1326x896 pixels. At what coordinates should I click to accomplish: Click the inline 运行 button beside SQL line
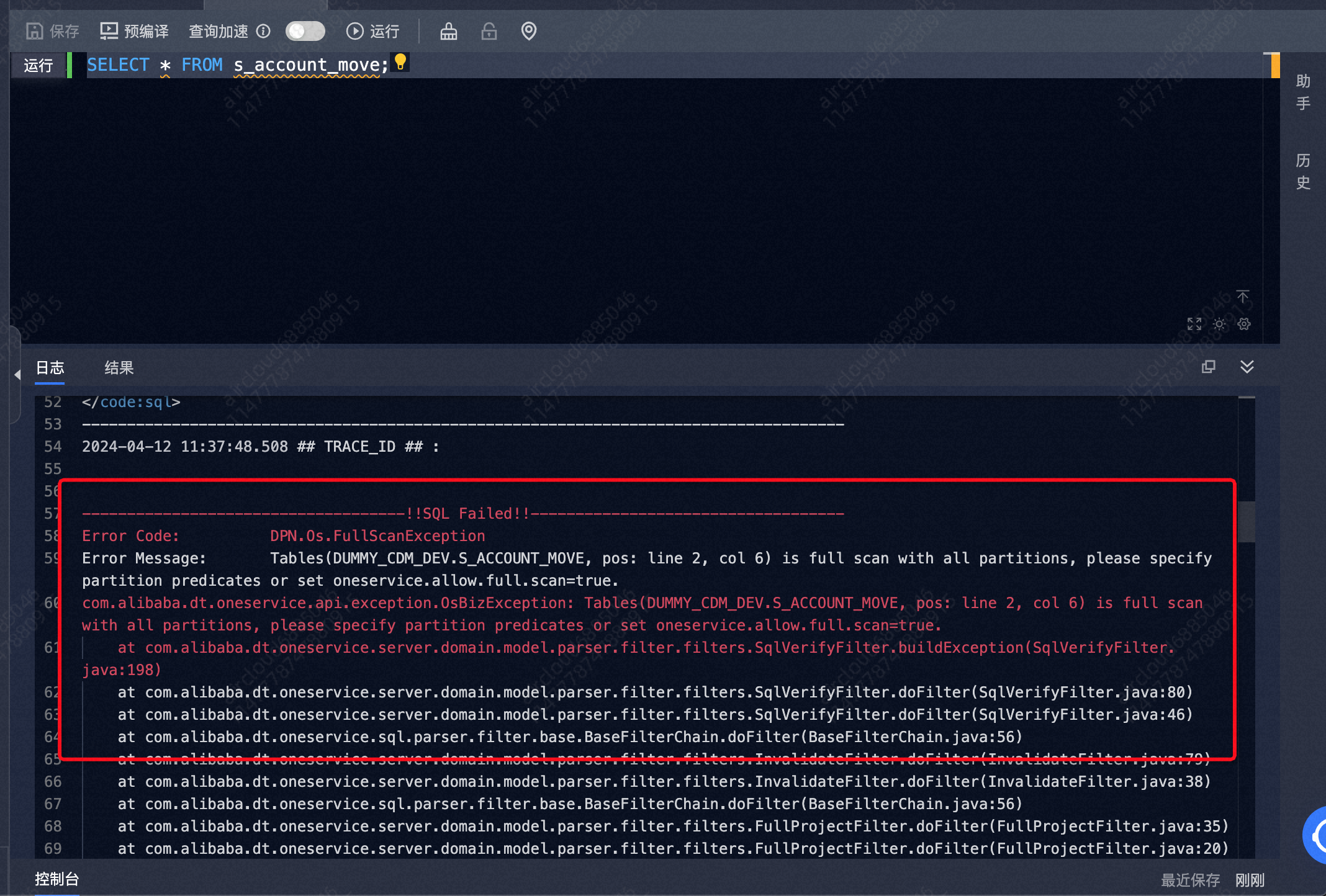click(38, 65)
